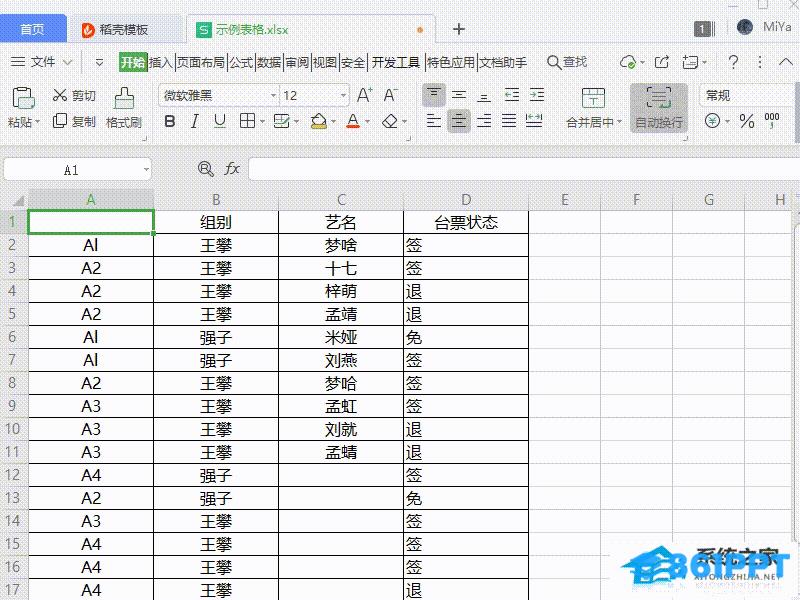Click the currency format icon
The image size is (800, 600).
pyautogui.click(x=712, y=121)
